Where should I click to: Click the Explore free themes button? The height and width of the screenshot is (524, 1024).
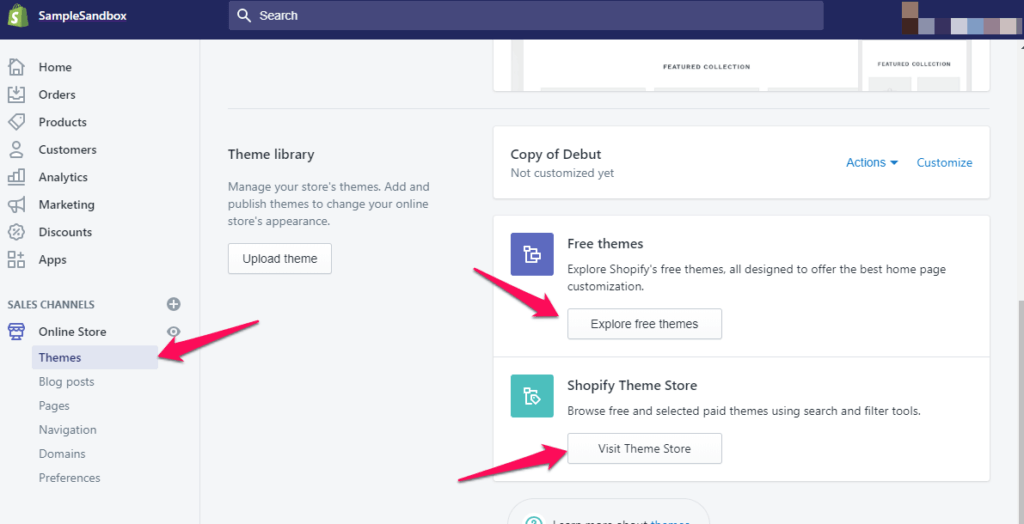point(644,324)
